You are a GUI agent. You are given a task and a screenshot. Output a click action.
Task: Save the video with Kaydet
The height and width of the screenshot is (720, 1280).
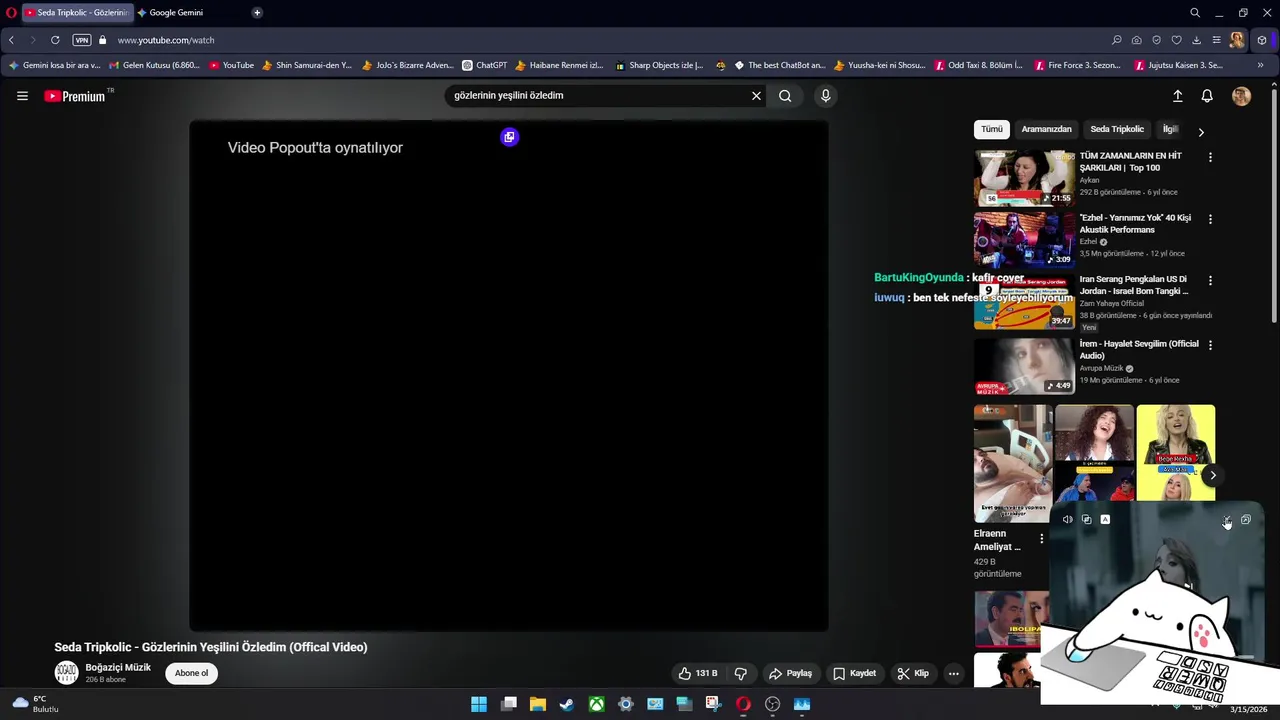tap(854, 673)
